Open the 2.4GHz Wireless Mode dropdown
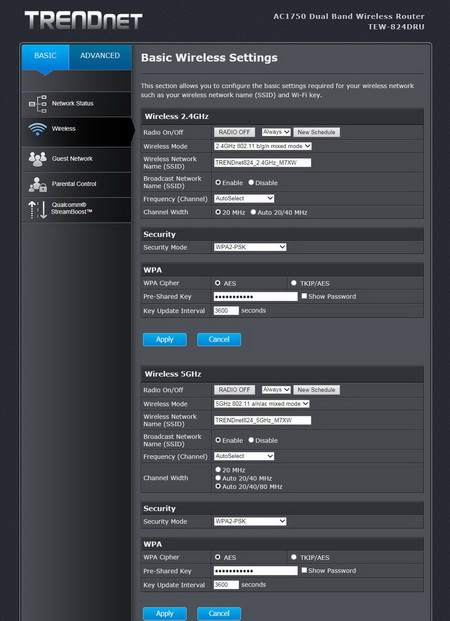 tap(263, 146)
